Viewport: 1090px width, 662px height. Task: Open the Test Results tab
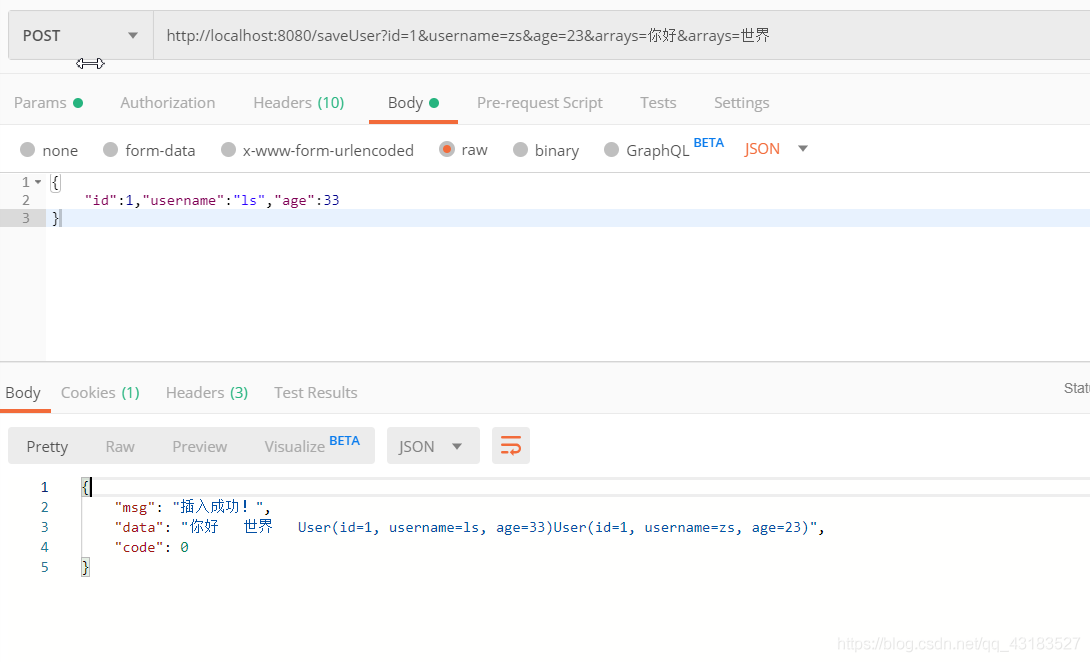click(316, 393)
